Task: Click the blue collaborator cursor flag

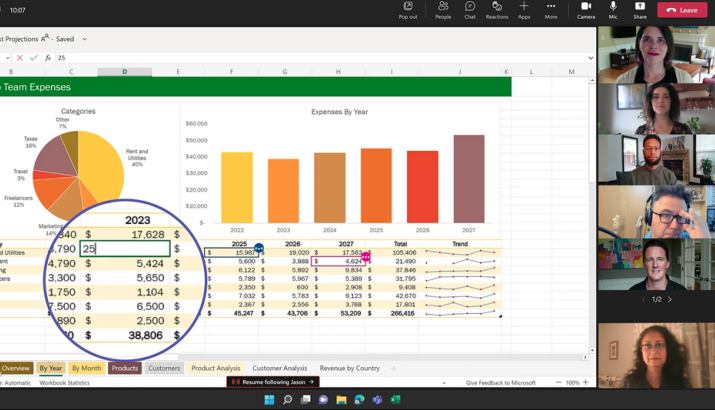Action: pos(259,248)
